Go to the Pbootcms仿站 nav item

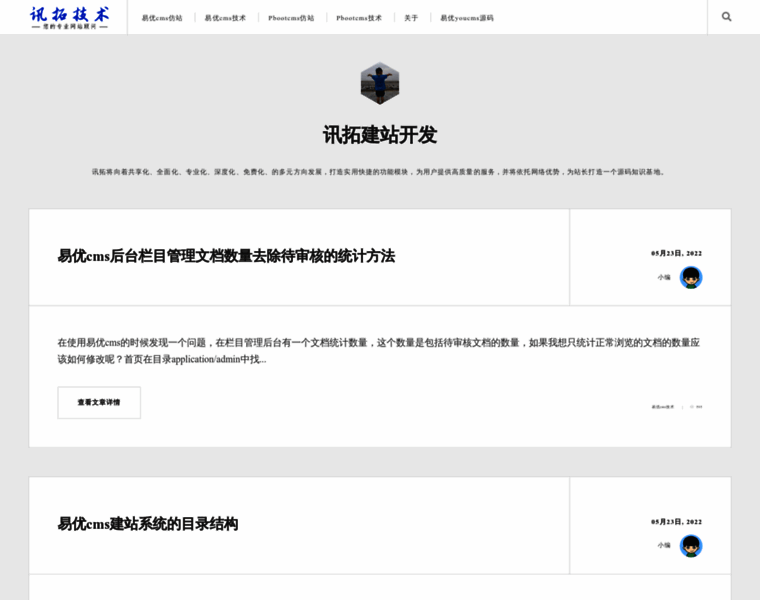291,18
